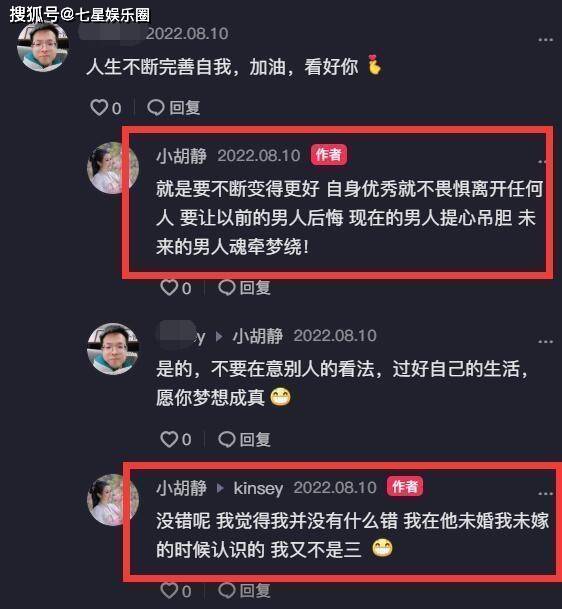Like 小胡静's first reply via heart
562x609 pixels.
169,288
